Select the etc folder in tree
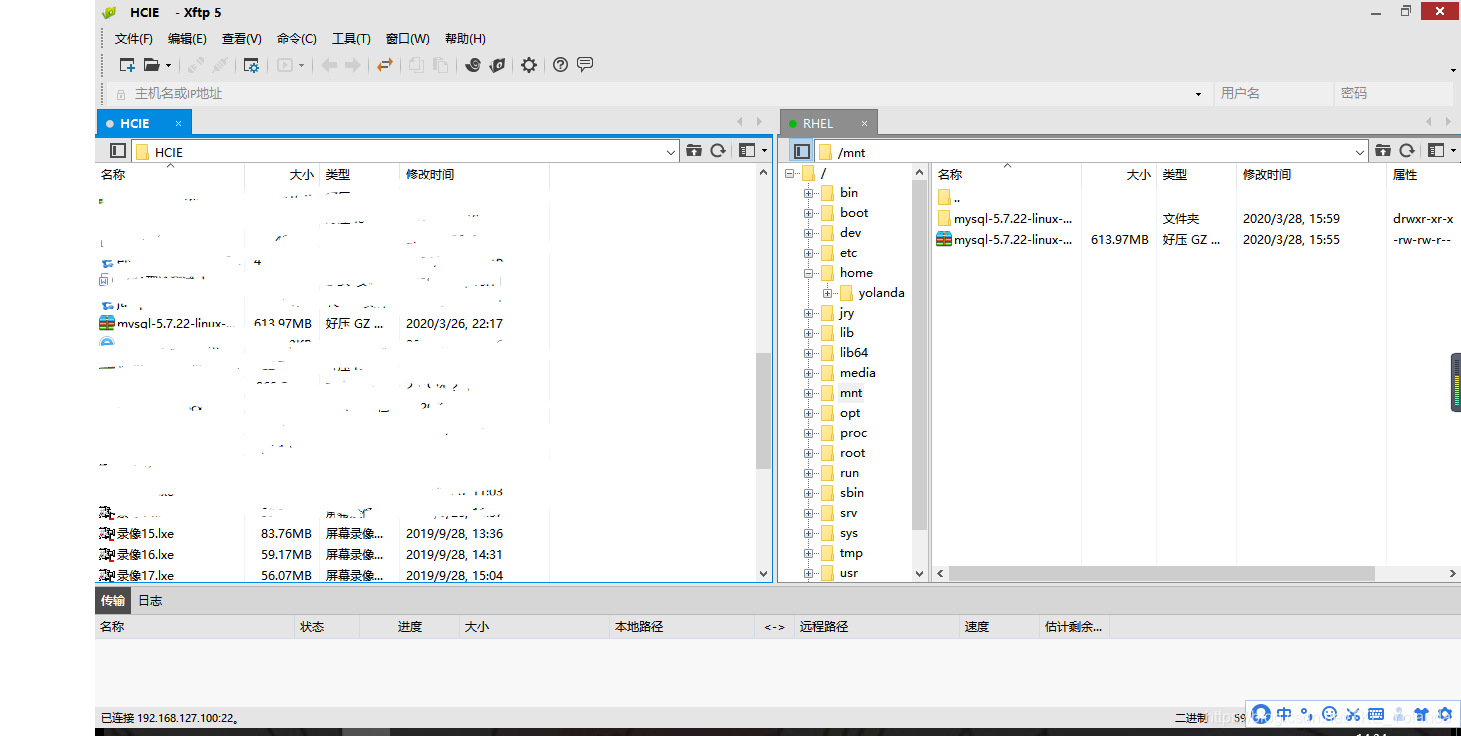This screenshot has height=736, width=1461. point(848,253)
